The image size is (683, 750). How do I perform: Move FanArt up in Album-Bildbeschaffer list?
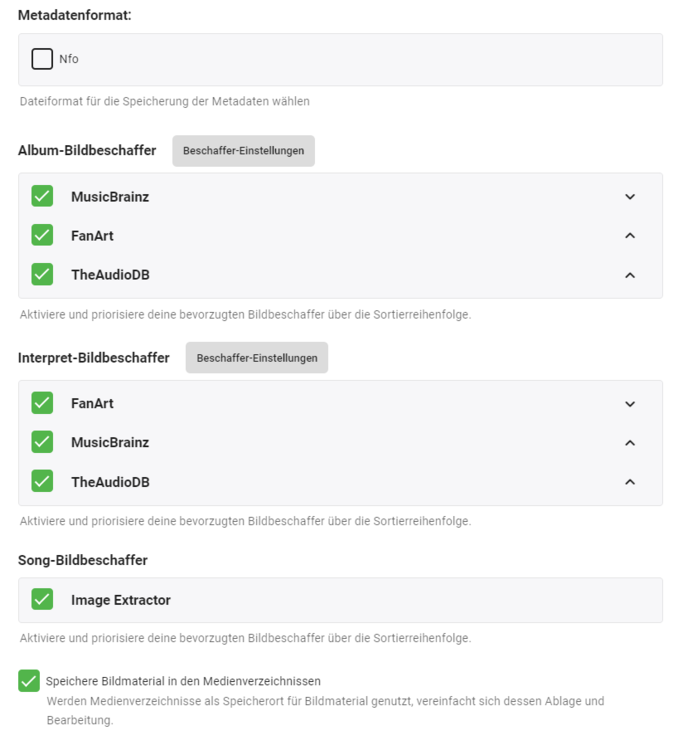tap(630, 236)
